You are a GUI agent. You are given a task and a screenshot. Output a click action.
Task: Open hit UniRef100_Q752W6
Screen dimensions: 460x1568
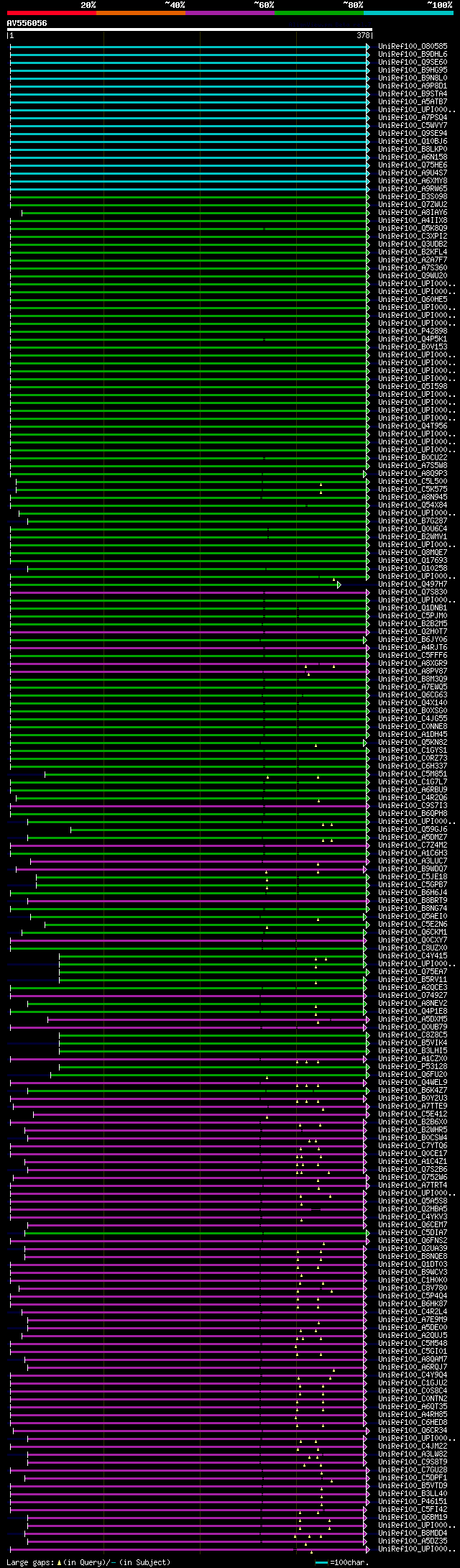tap(413, 1177)
